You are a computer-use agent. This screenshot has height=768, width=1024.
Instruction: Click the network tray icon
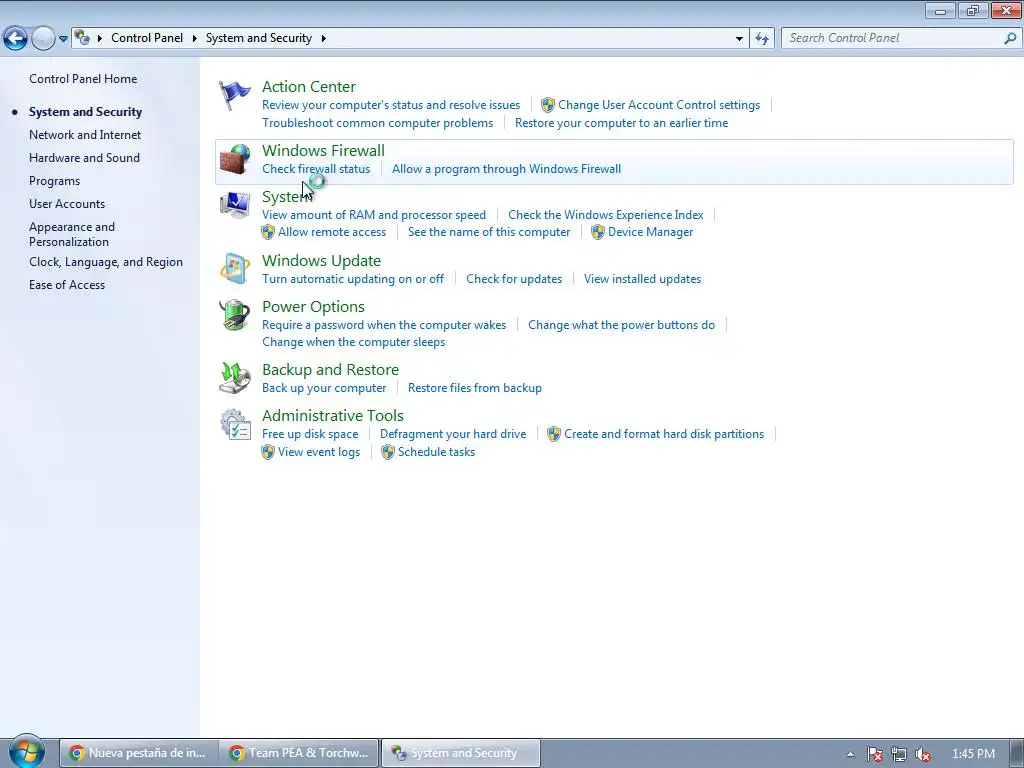[899, 754]
